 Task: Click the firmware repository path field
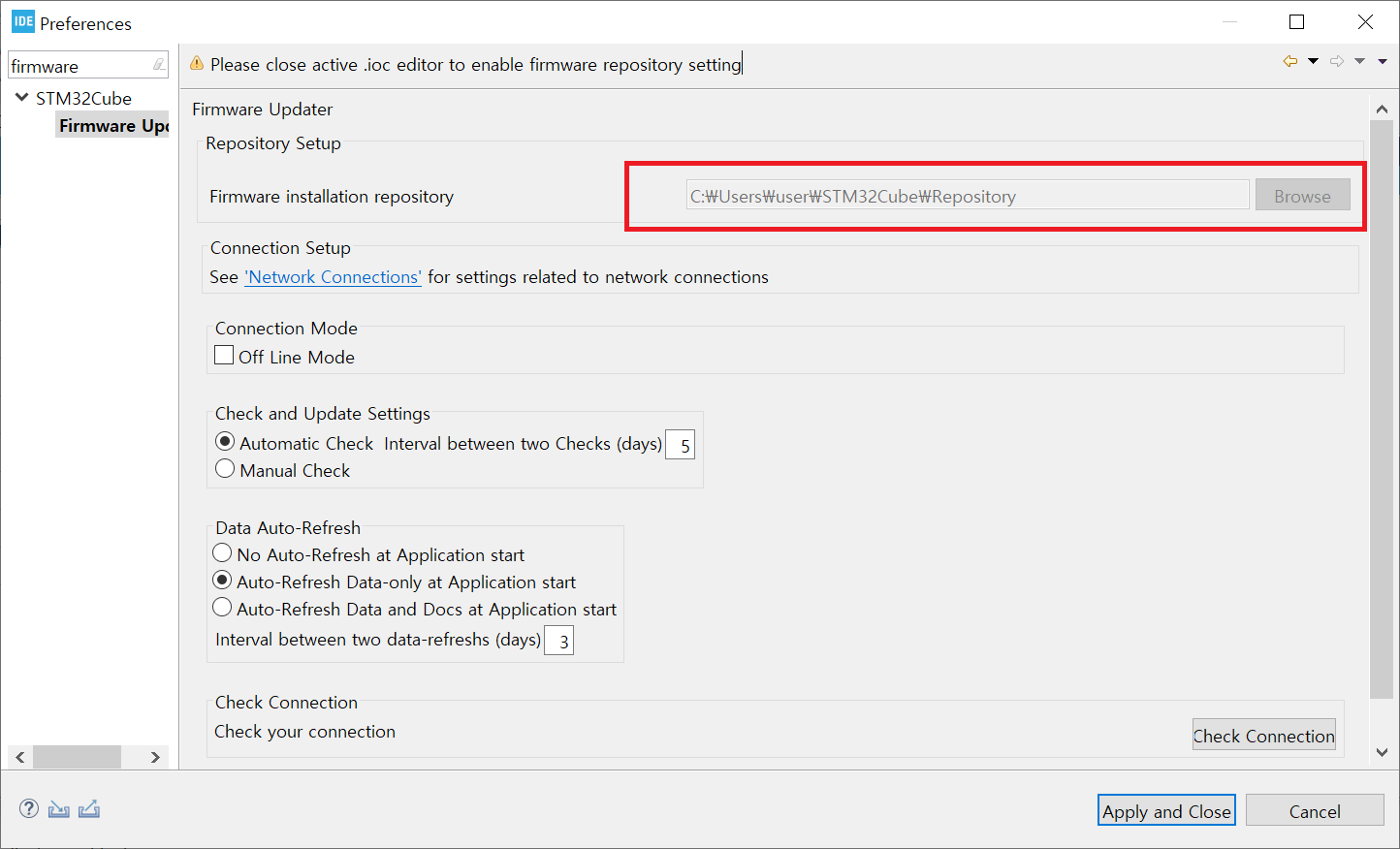pyautogui.click(x=968, y=196)
